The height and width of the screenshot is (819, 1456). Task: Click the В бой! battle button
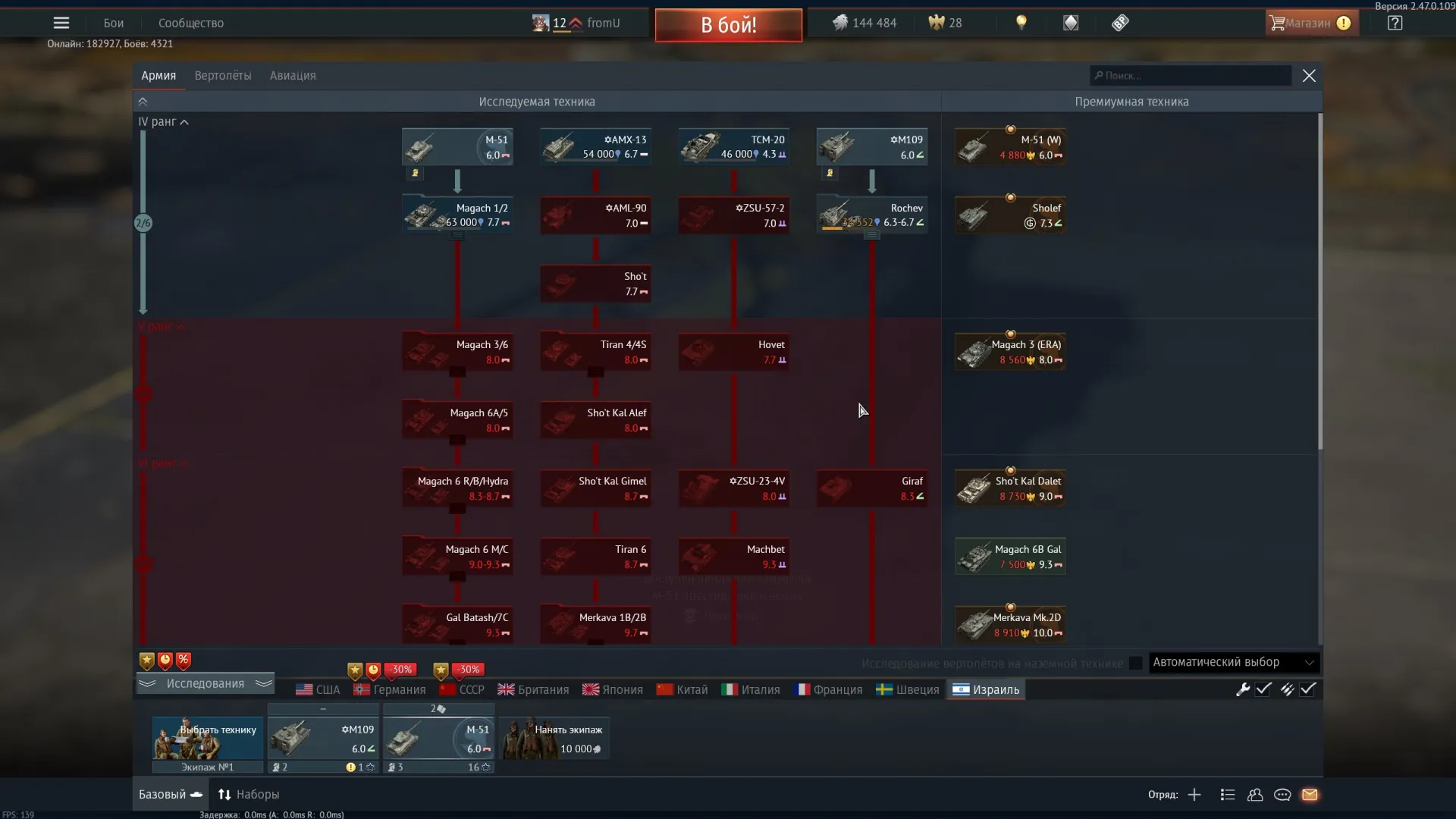pyautogui.click(x=729, y=25)
